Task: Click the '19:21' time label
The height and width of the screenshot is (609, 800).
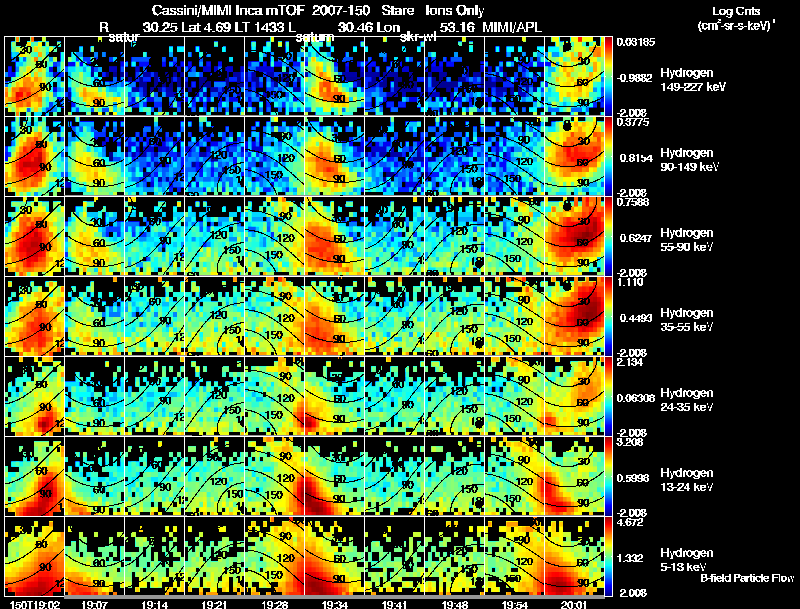Action: 214,604
